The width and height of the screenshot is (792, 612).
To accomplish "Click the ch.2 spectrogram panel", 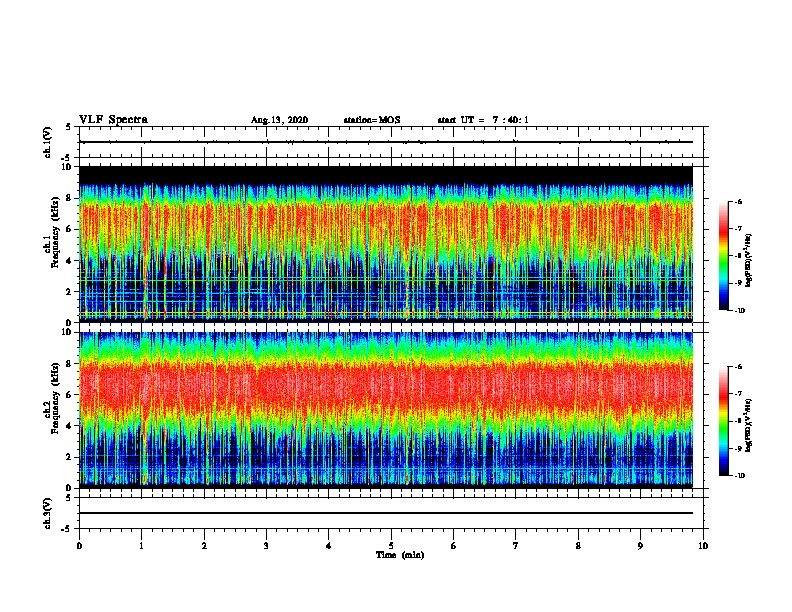I will 385,409.
